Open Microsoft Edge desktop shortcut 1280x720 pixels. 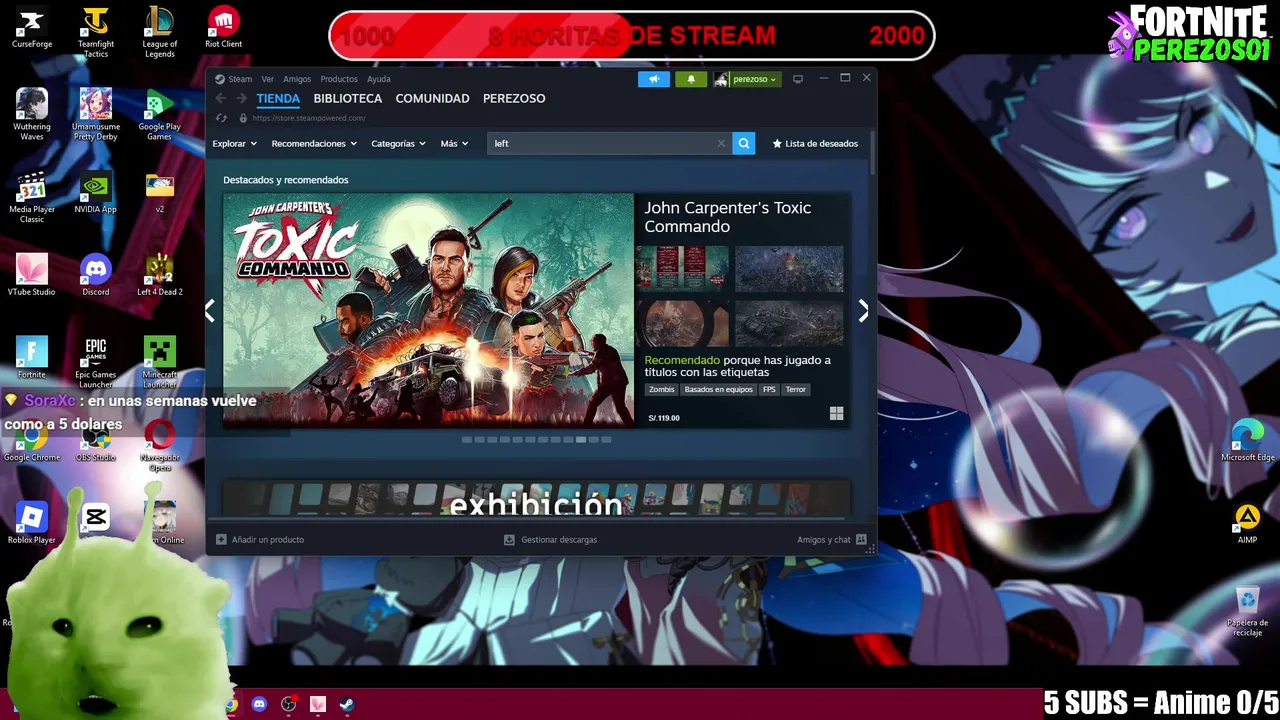point(1248,441)
